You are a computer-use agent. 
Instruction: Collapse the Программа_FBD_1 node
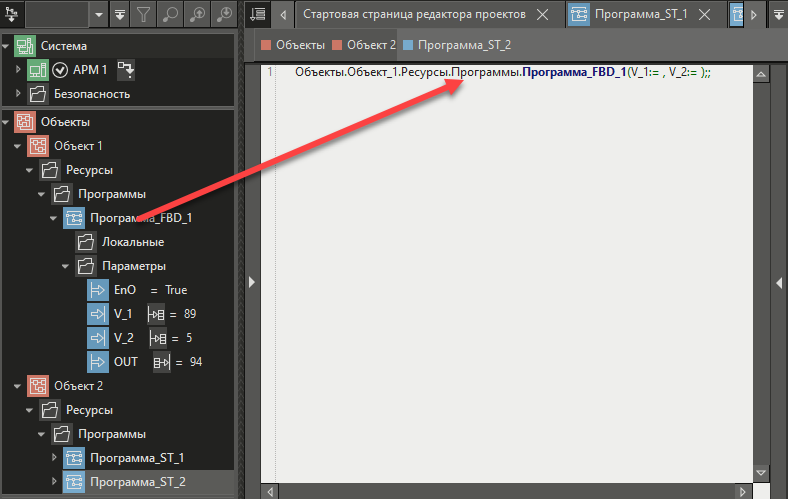[x=53, y=218]
